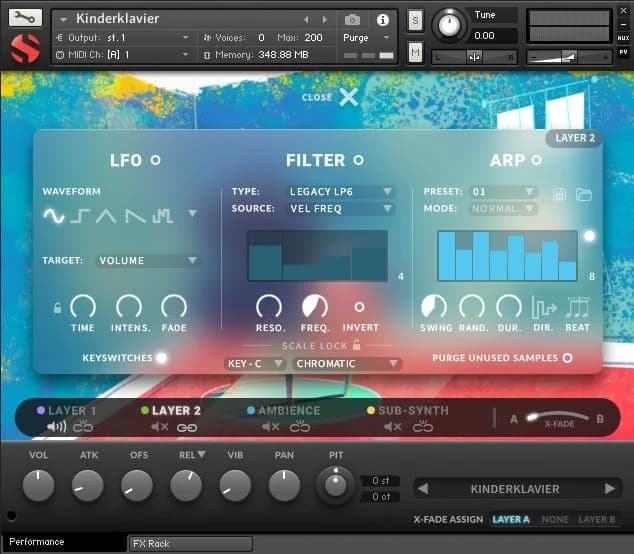Open the camera snapshot icon
Screen dimensions: 634x554
pos(352,19)
